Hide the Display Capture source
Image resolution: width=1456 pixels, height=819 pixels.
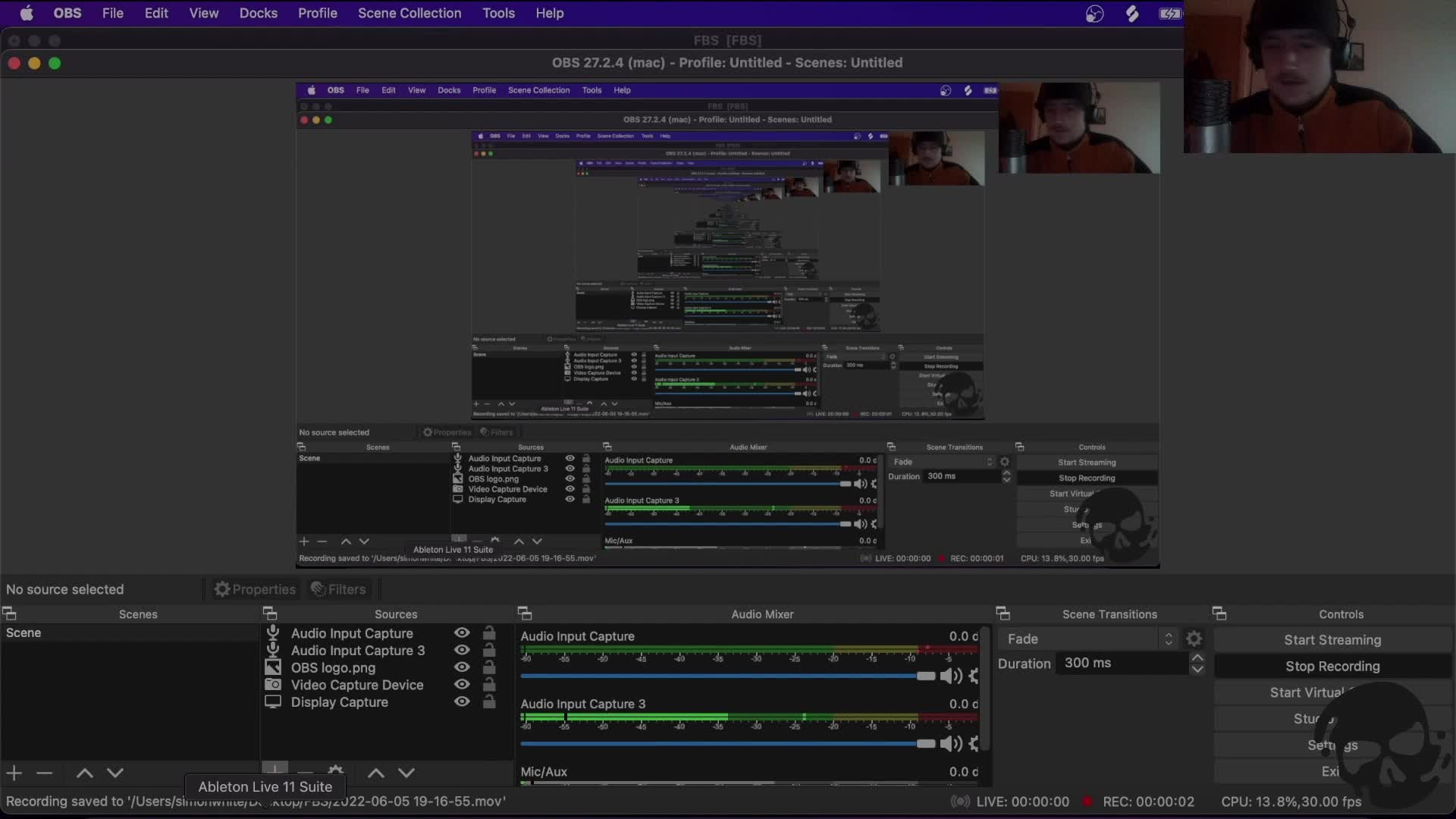[462, 702]
